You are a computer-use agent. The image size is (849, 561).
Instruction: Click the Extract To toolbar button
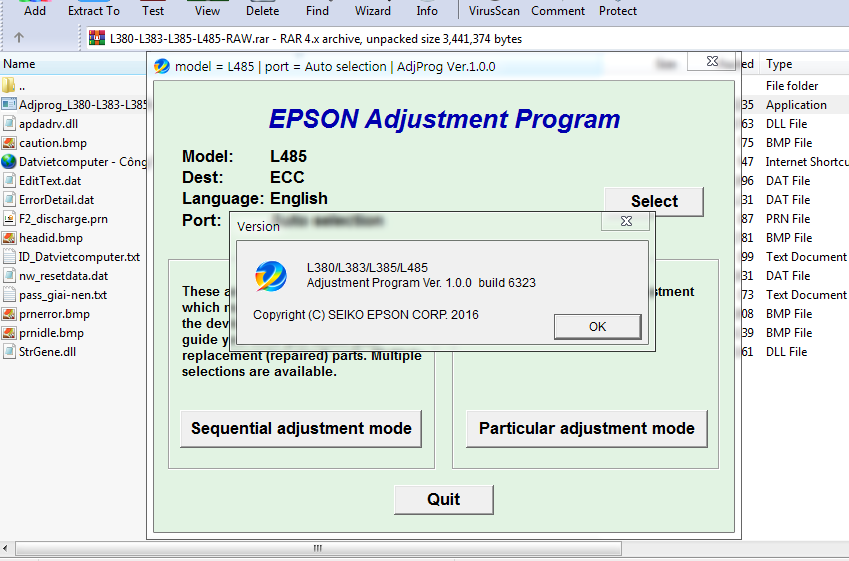[x=94, y=10]
